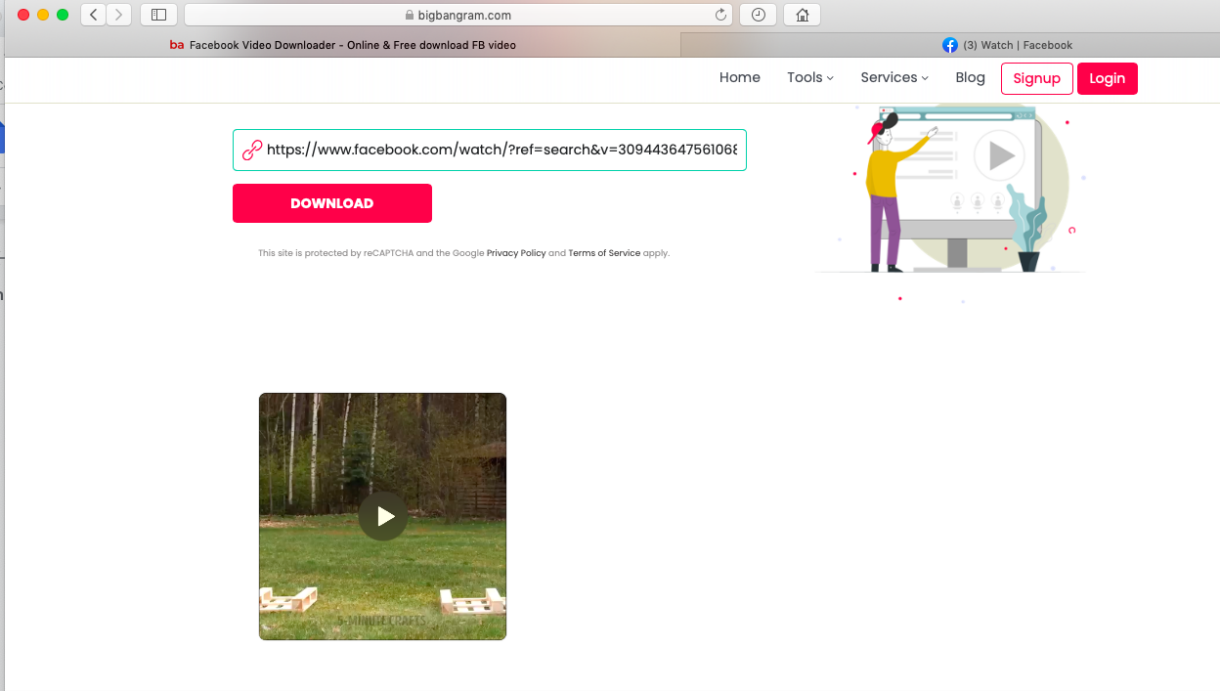Click the reload icon in the address bar
1220x691 pixels.
pyautogui.click(x=721, y=14)
